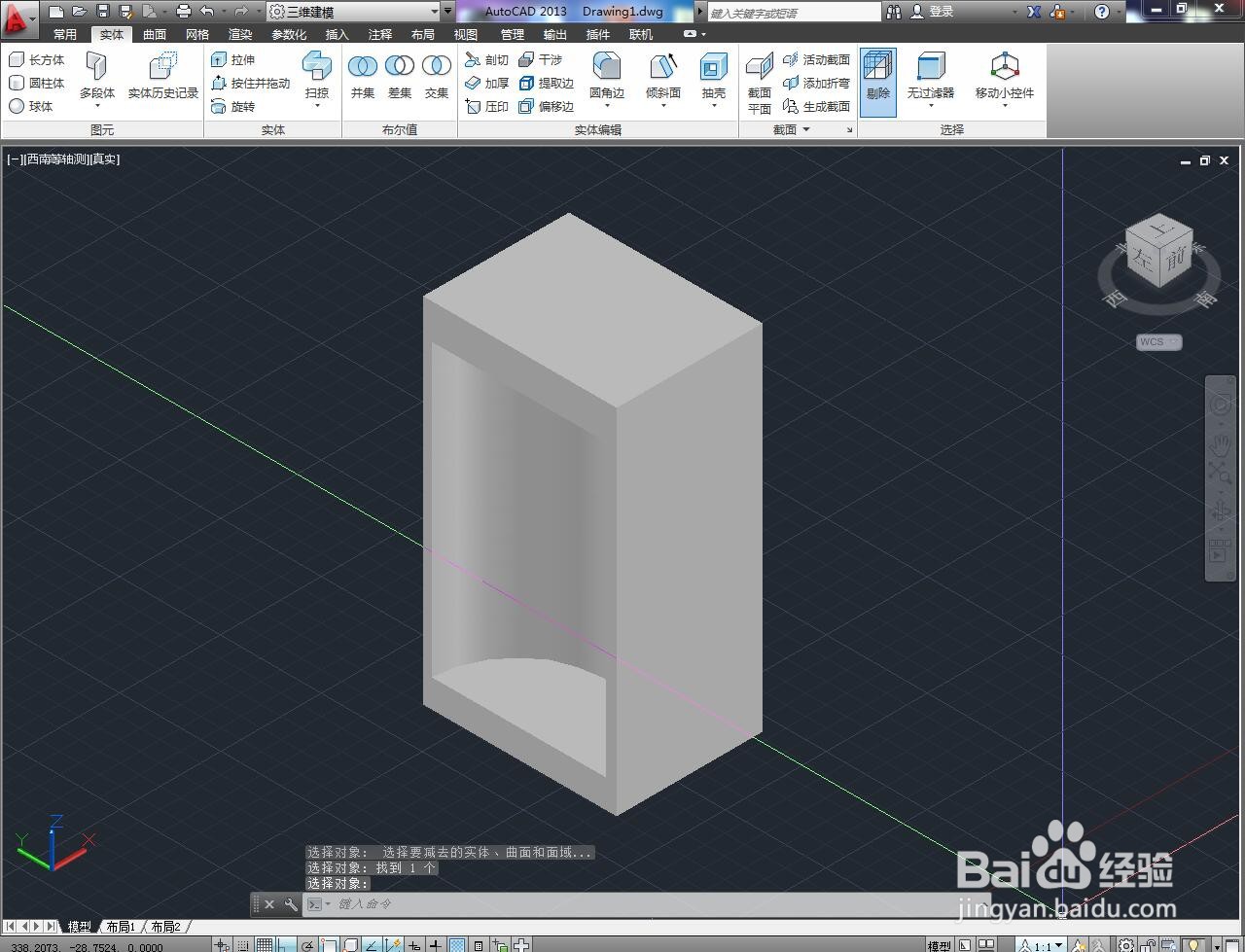This screenshot has height=952, width=1245.
Task: Switch to the 参数化 ribbon tab
Action: pyautogui.click(x=289, y=34)
